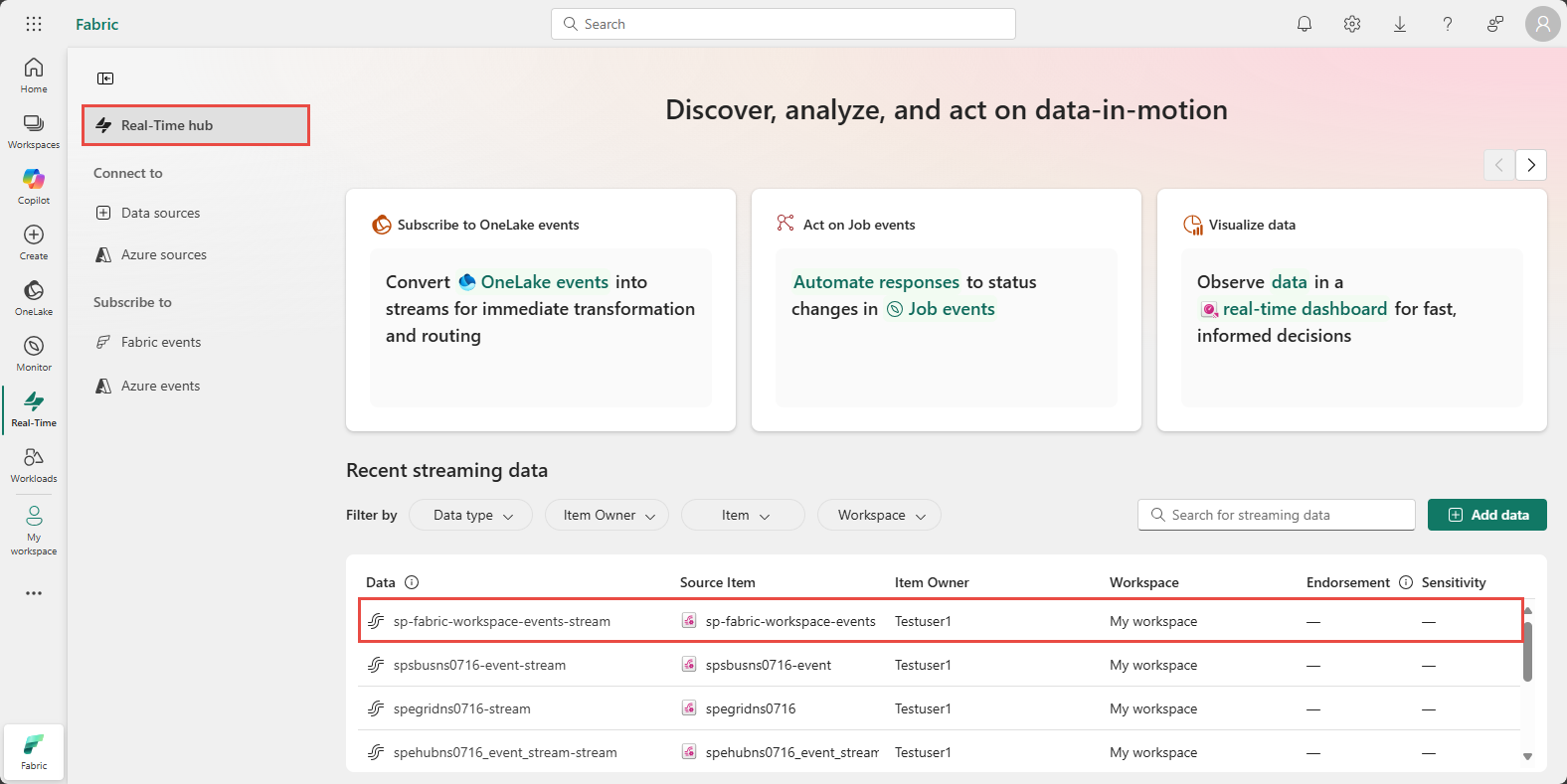This screenshot has width=1567, height=784.
Task: Select Data sources in the Connect to menu
Action: [160, 213]
